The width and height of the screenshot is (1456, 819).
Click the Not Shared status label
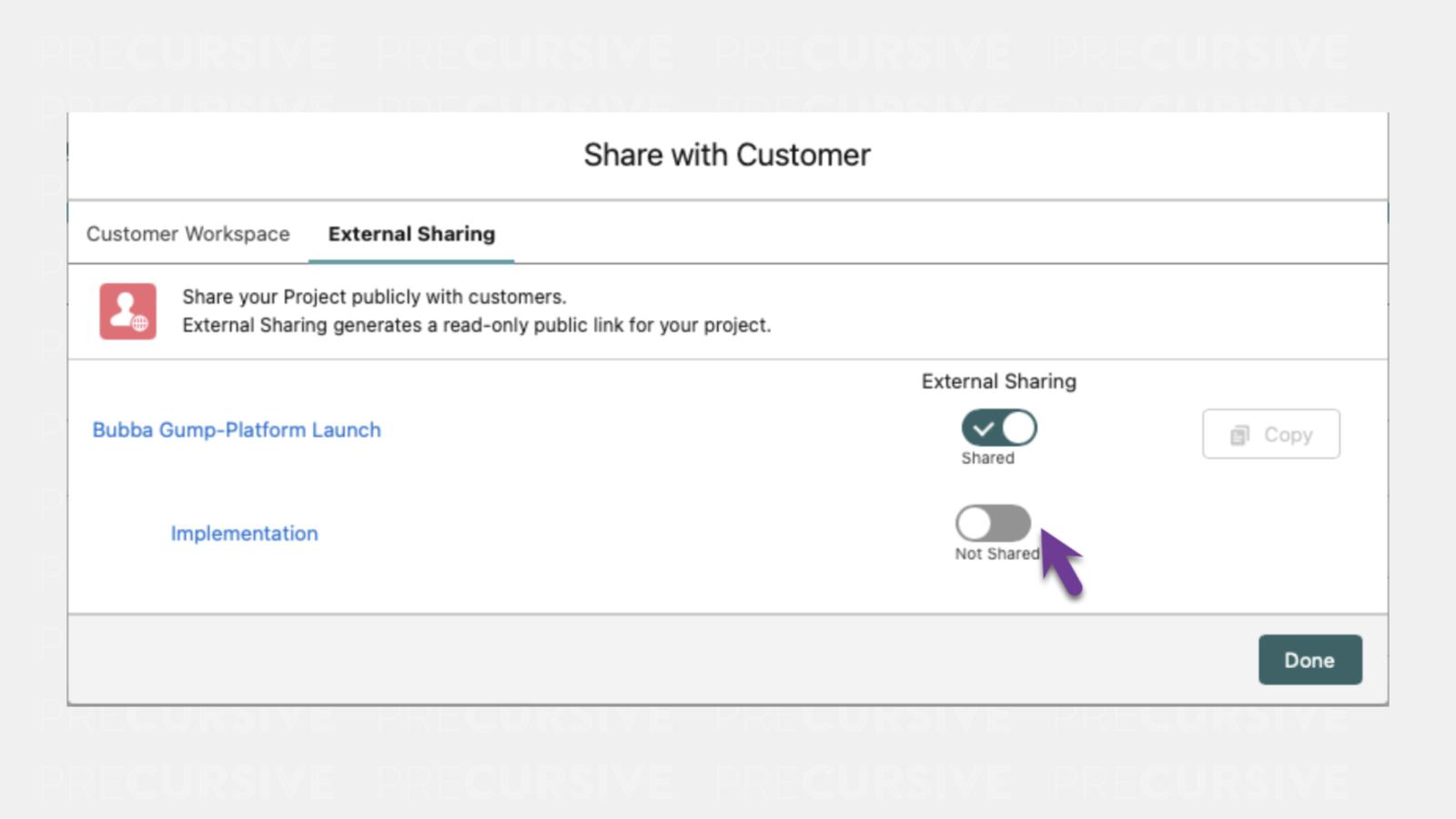click(996, 553)
